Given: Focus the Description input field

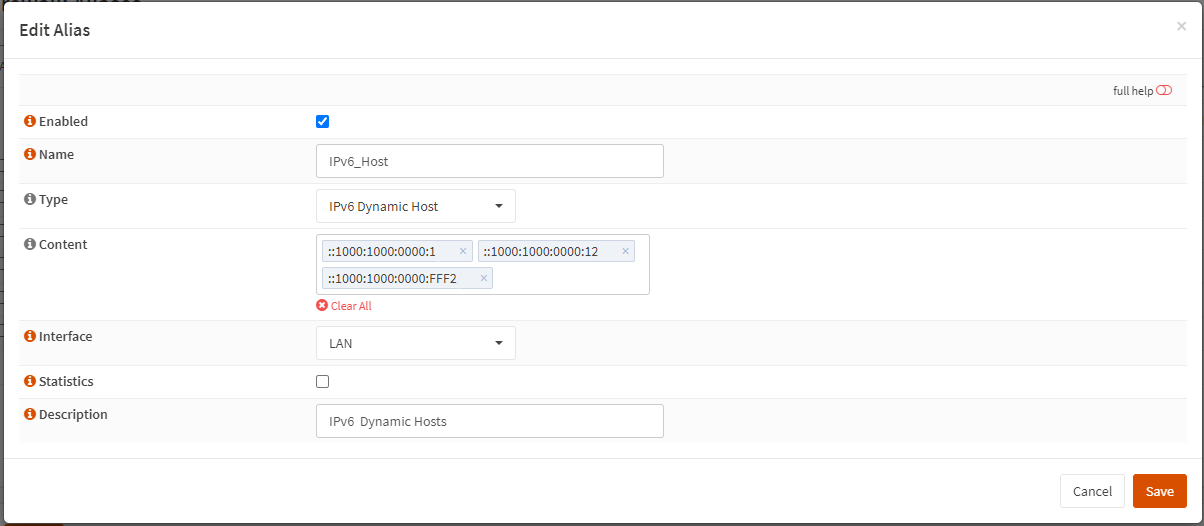Looking at the screenshot, I should pos(489,421).
